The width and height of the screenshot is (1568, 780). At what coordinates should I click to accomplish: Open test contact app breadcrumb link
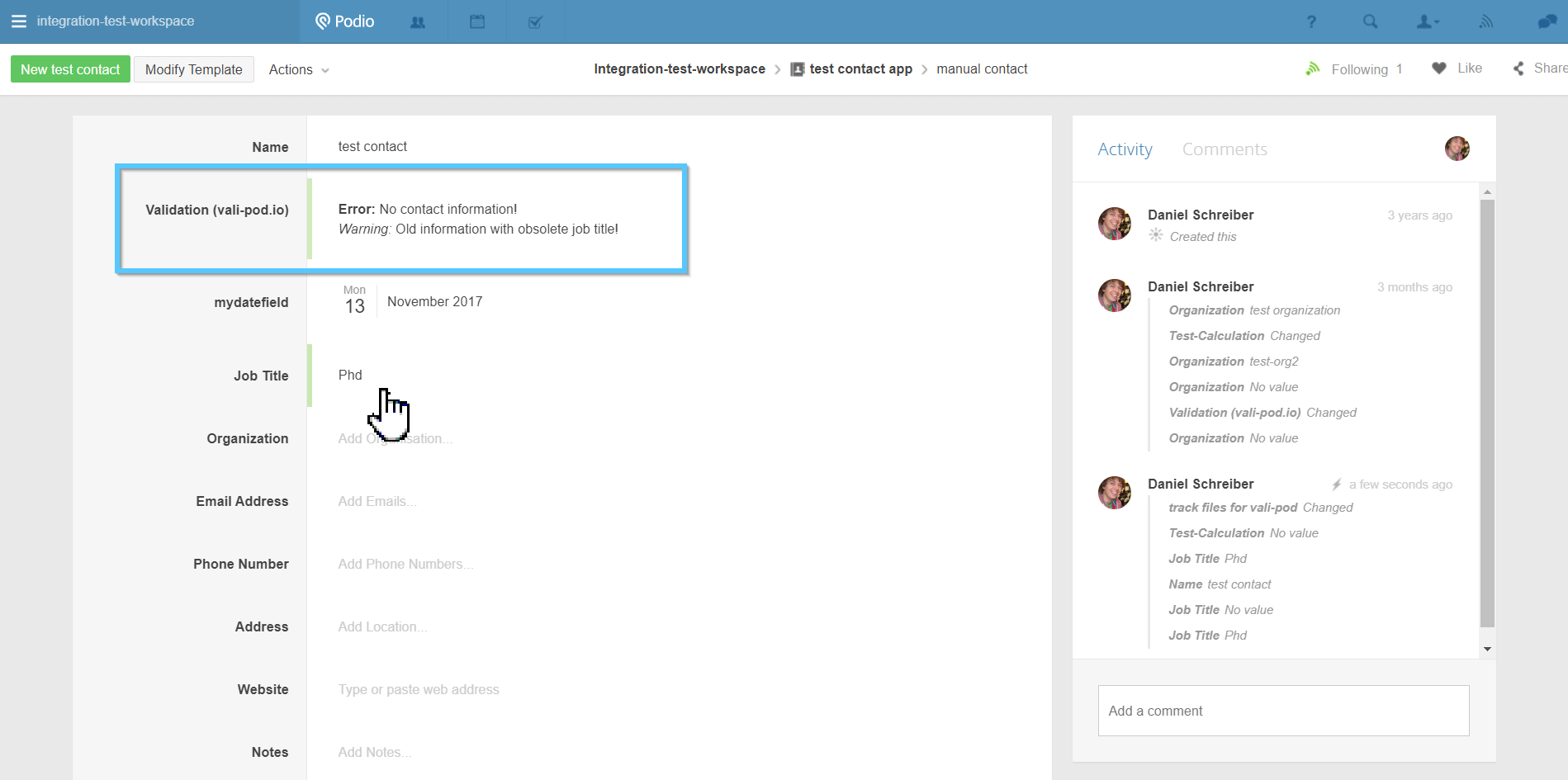click(860, 69)
